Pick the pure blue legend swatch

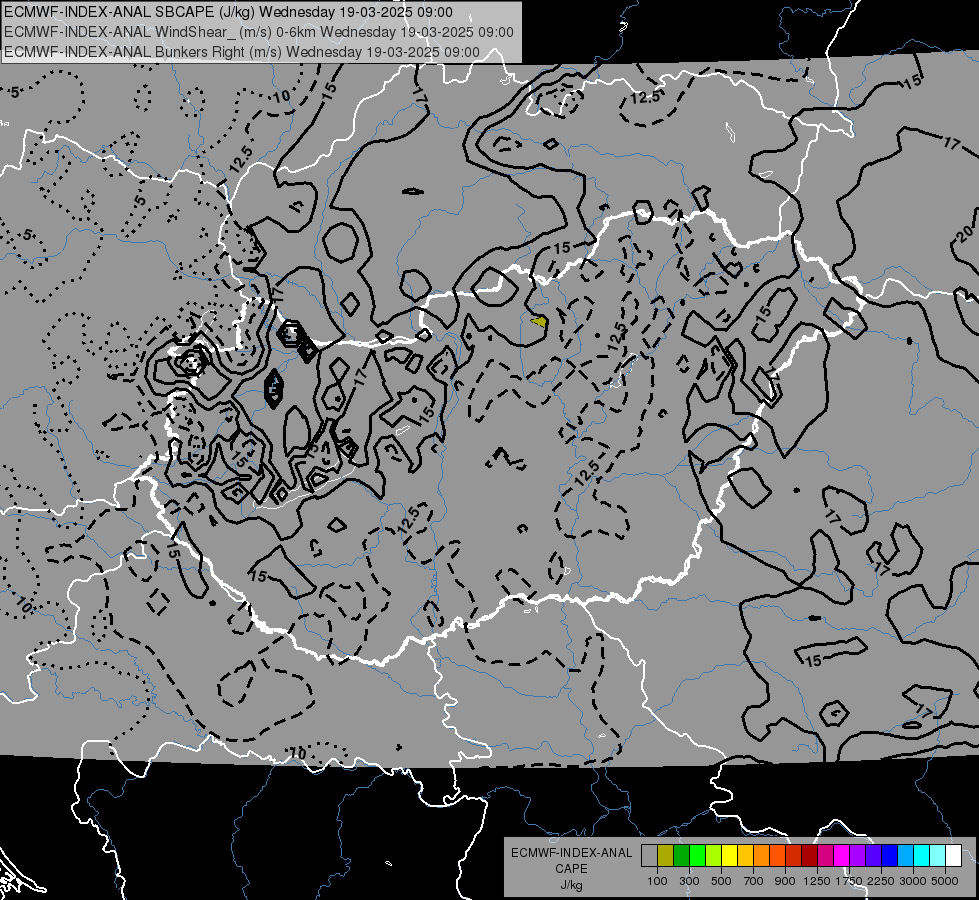pyautogui.click(x=889, y=856)
